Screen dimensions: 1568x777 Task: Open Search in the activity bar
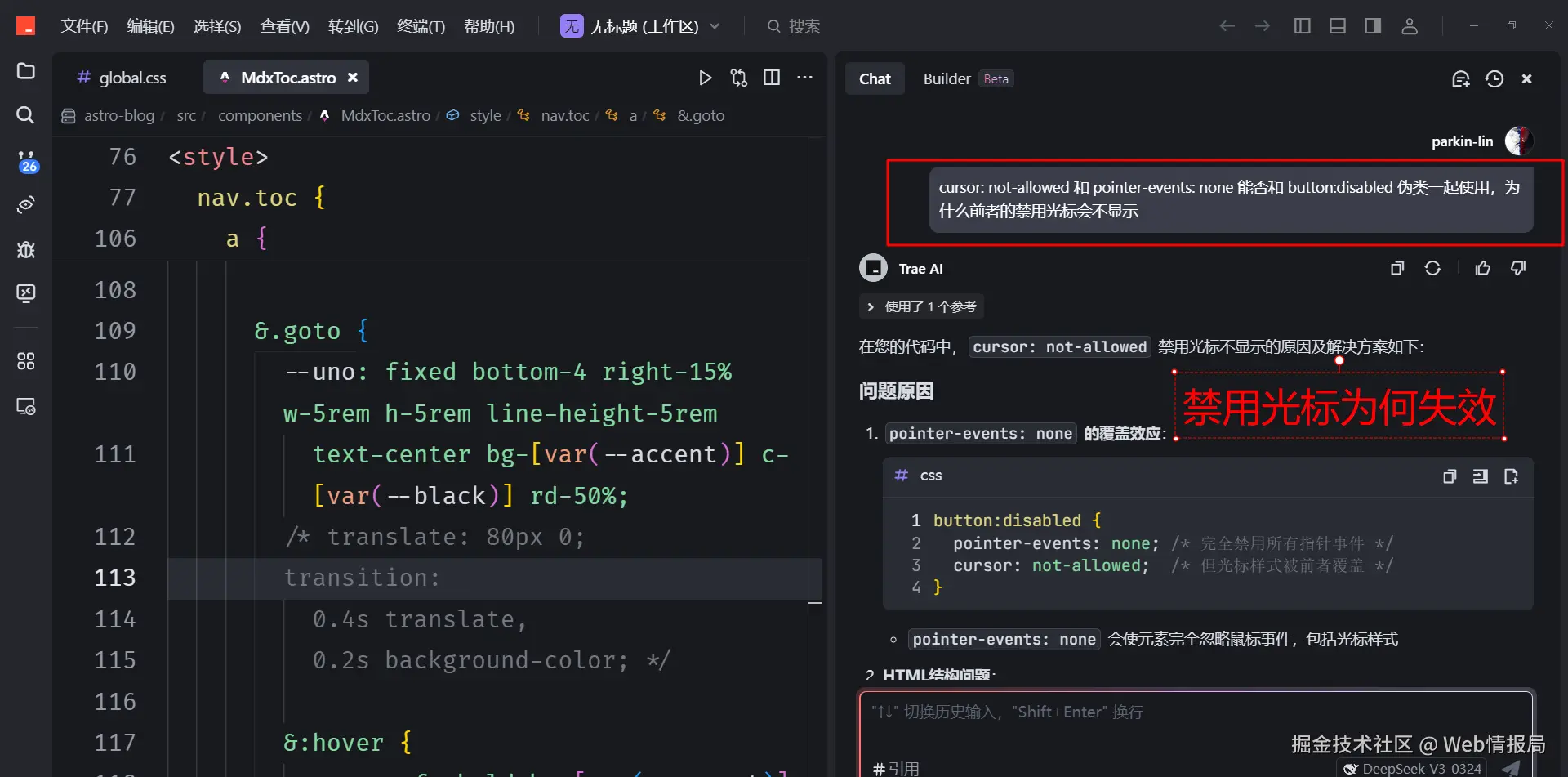coord(24,115)
